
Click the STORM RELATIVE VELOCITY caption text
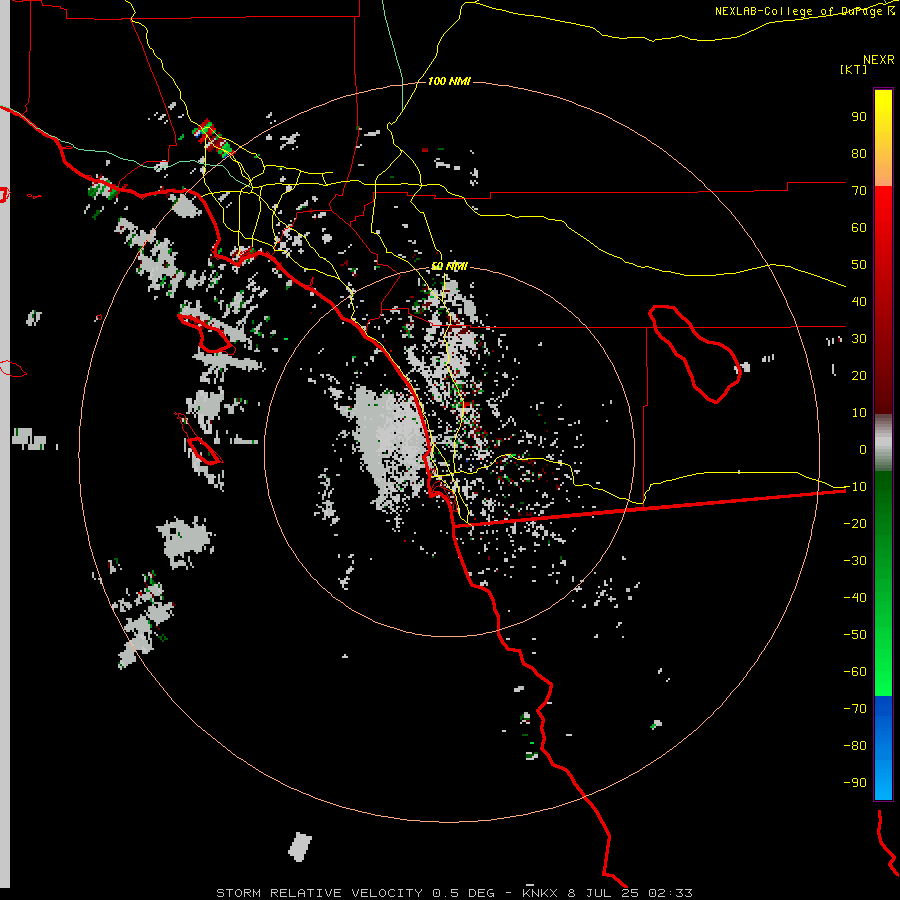coord(322,893)
